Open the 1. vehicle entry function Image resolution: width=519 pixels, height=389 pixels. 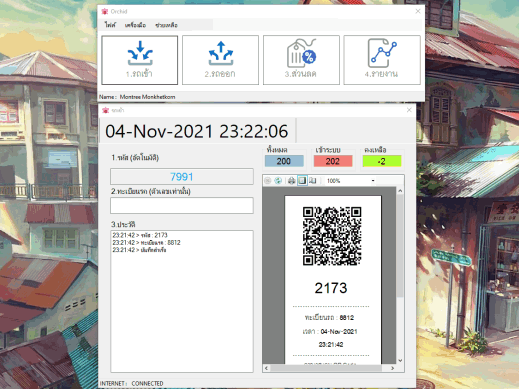pos(139,60)
